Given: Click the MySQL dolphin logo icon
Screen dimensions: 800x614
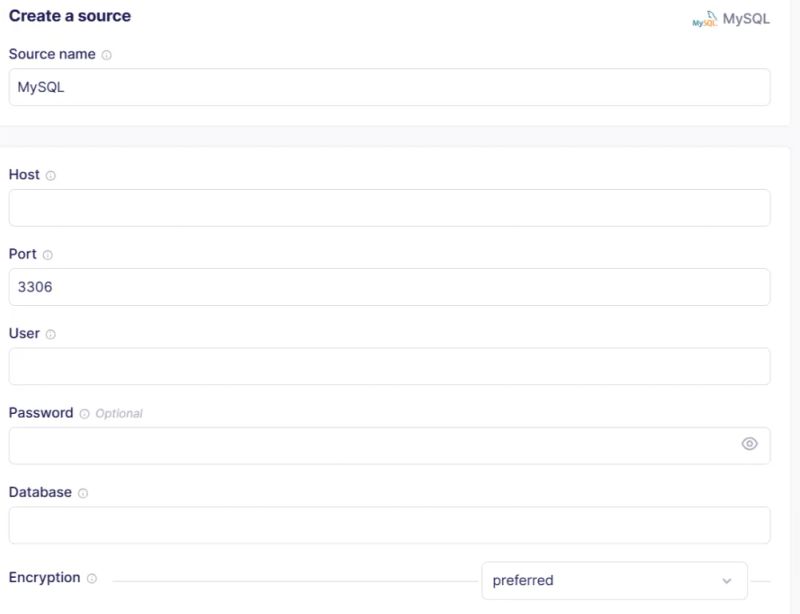Looking at the screenshot, I should [705, 19].
